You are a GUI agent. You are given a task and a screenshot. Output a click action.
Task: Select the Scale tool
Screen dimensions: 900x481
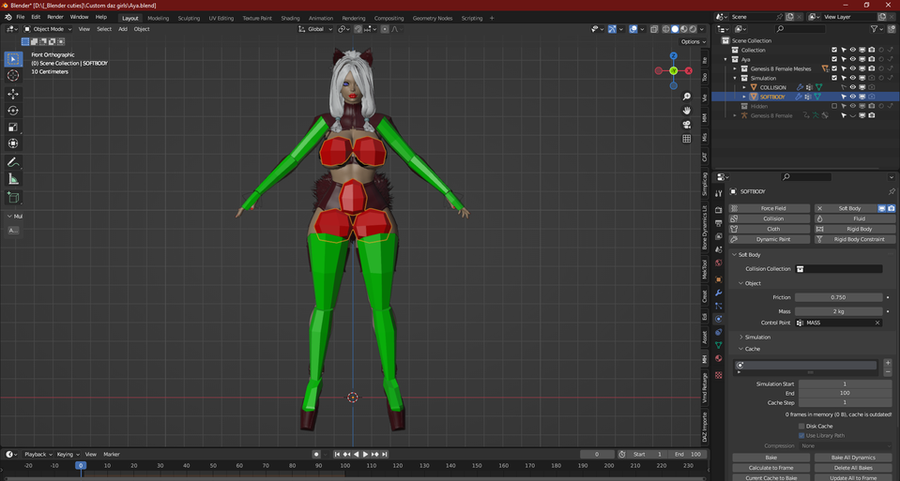(x=13, y=127)
